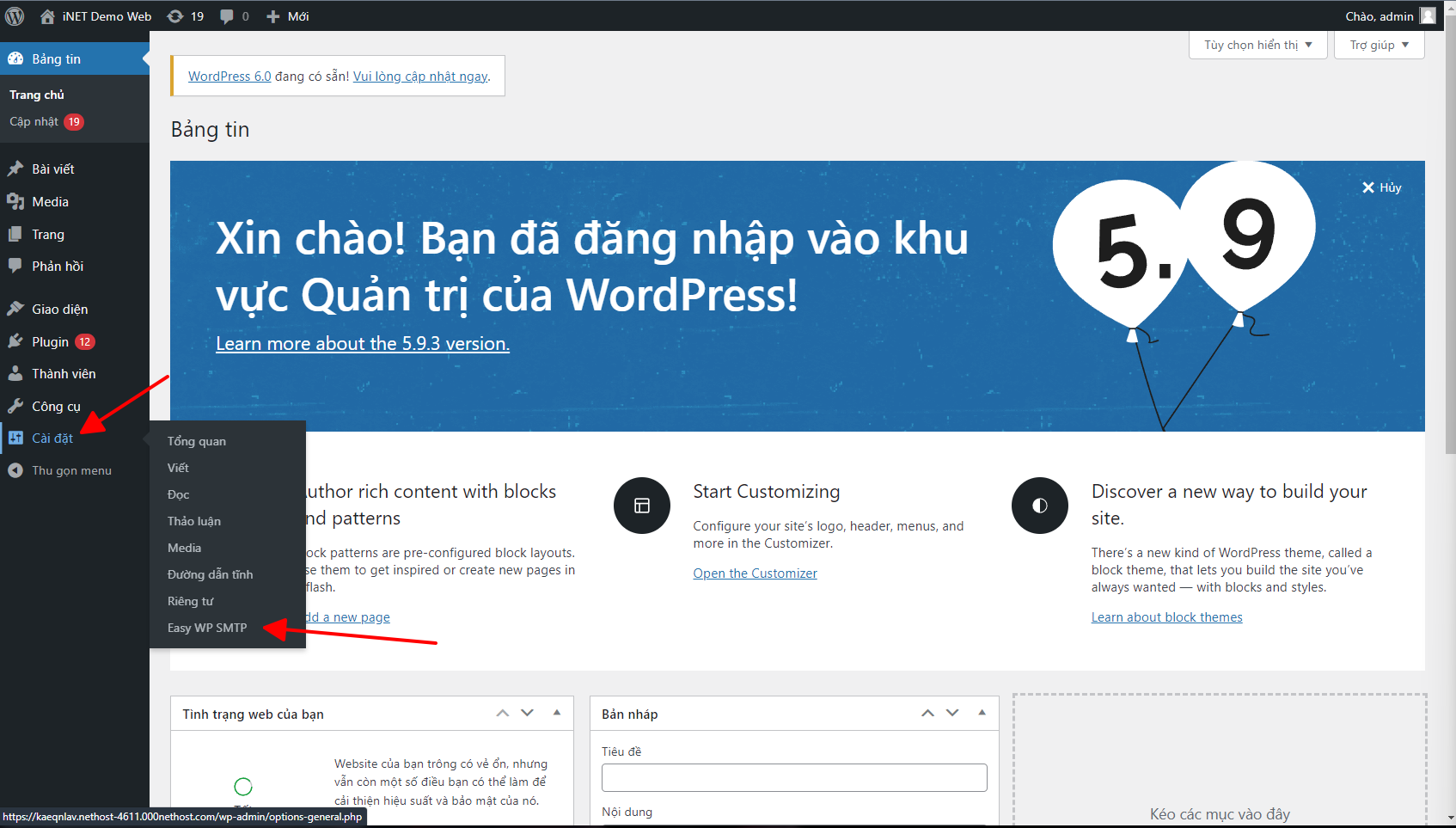Click Chào, admin account text
Viewport: 1456px width, 828px height.
[x=1380, y=16]
